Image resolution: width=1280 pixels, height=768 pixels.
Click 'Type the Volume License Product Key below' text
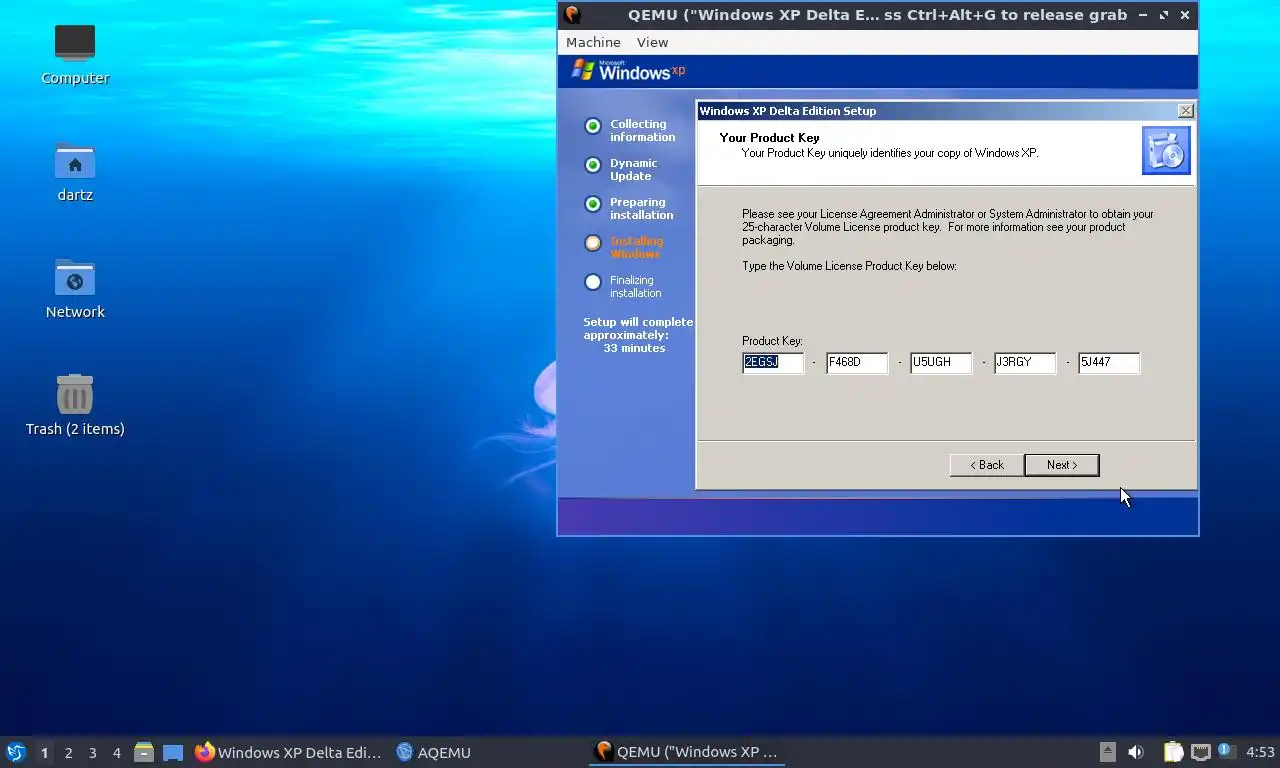(849, 266)
